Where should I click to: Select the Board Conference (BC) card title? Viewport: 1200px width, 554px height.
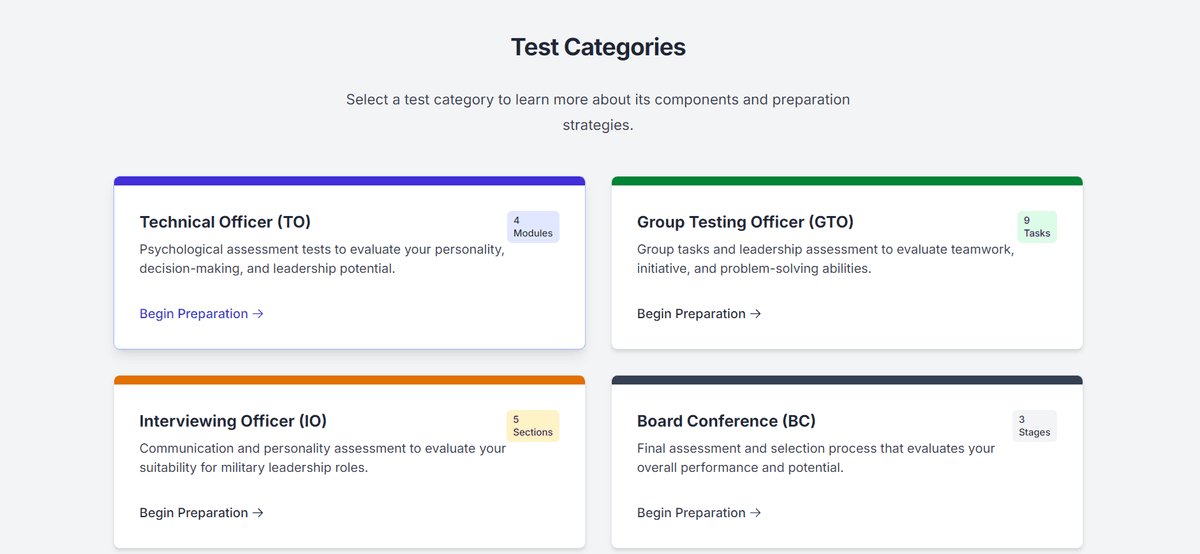(726, 421)
